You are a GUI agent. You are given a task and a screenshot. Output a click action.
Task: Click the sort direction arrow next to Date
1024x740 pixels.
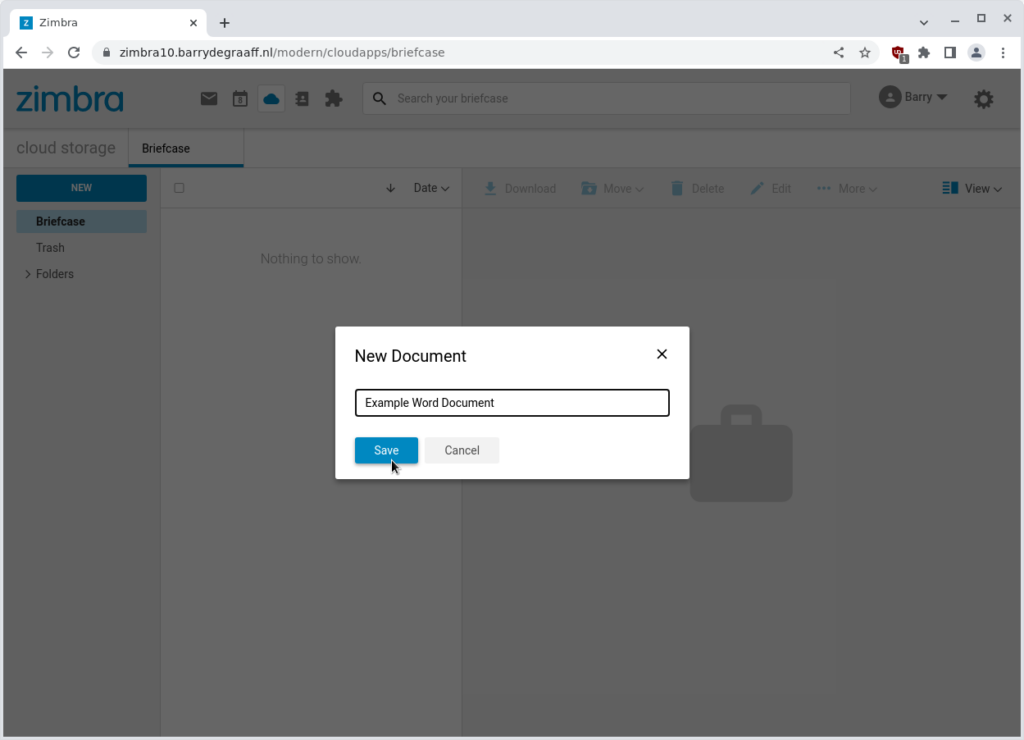pos(390,188)
